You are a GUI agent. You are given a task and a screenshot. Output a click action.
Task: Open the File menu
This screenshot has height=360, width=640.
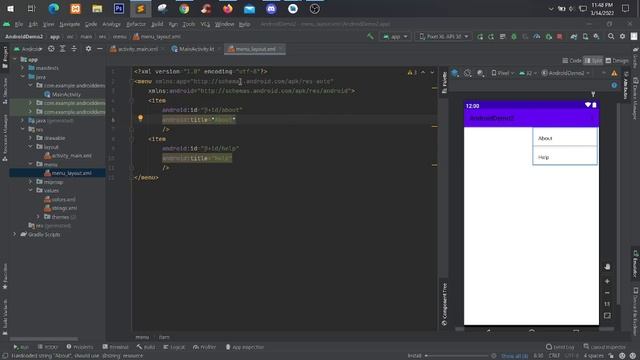(x=19, y=24)
